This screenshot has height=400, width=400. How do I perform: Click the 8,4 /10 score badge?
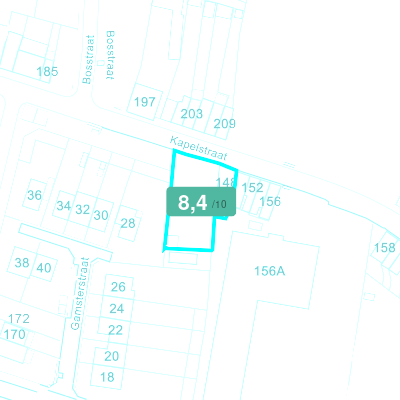pyautogui.click(x=201, y=202)
